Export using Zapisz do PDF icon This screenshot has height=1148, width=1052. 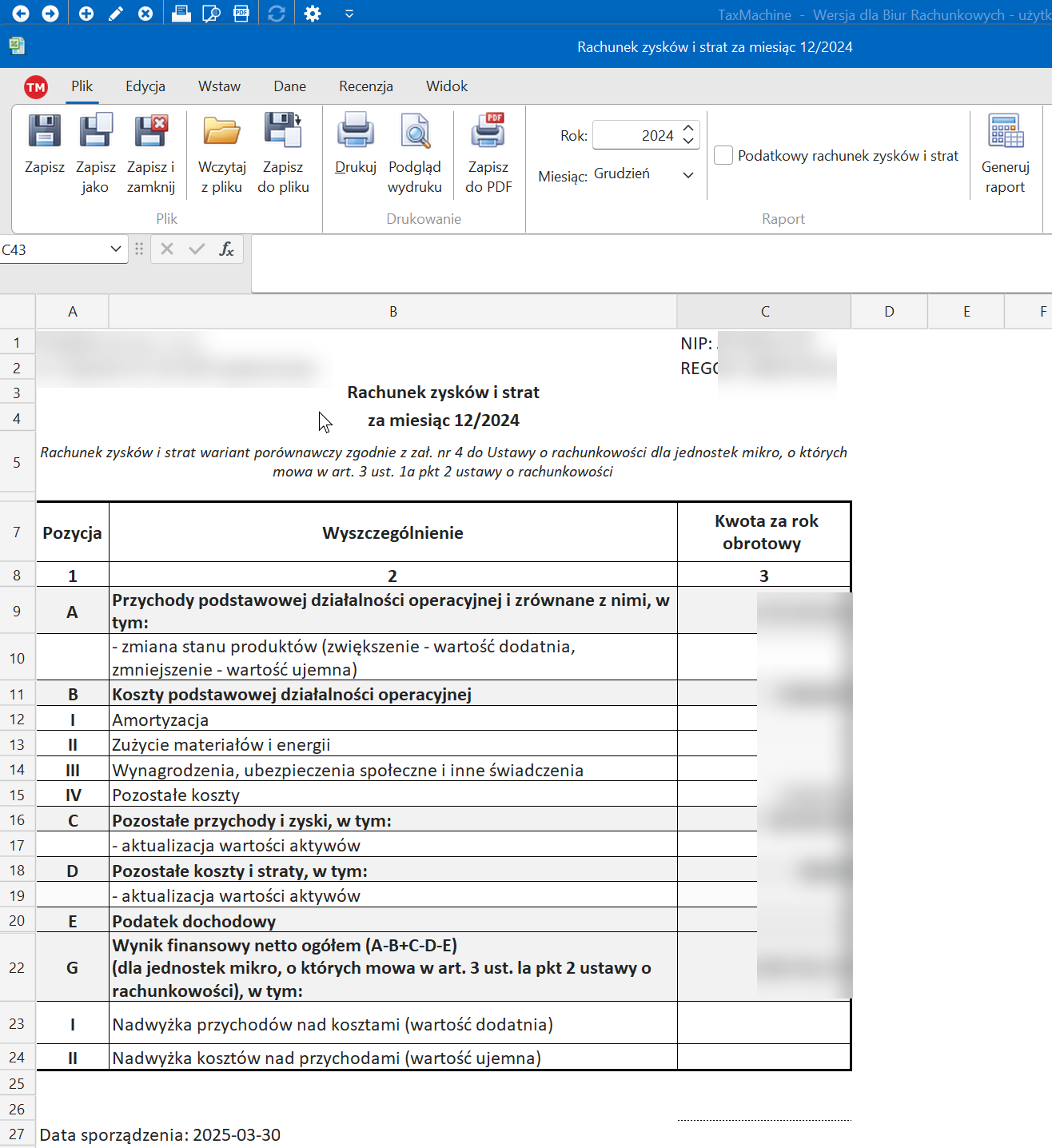[488, 132]
